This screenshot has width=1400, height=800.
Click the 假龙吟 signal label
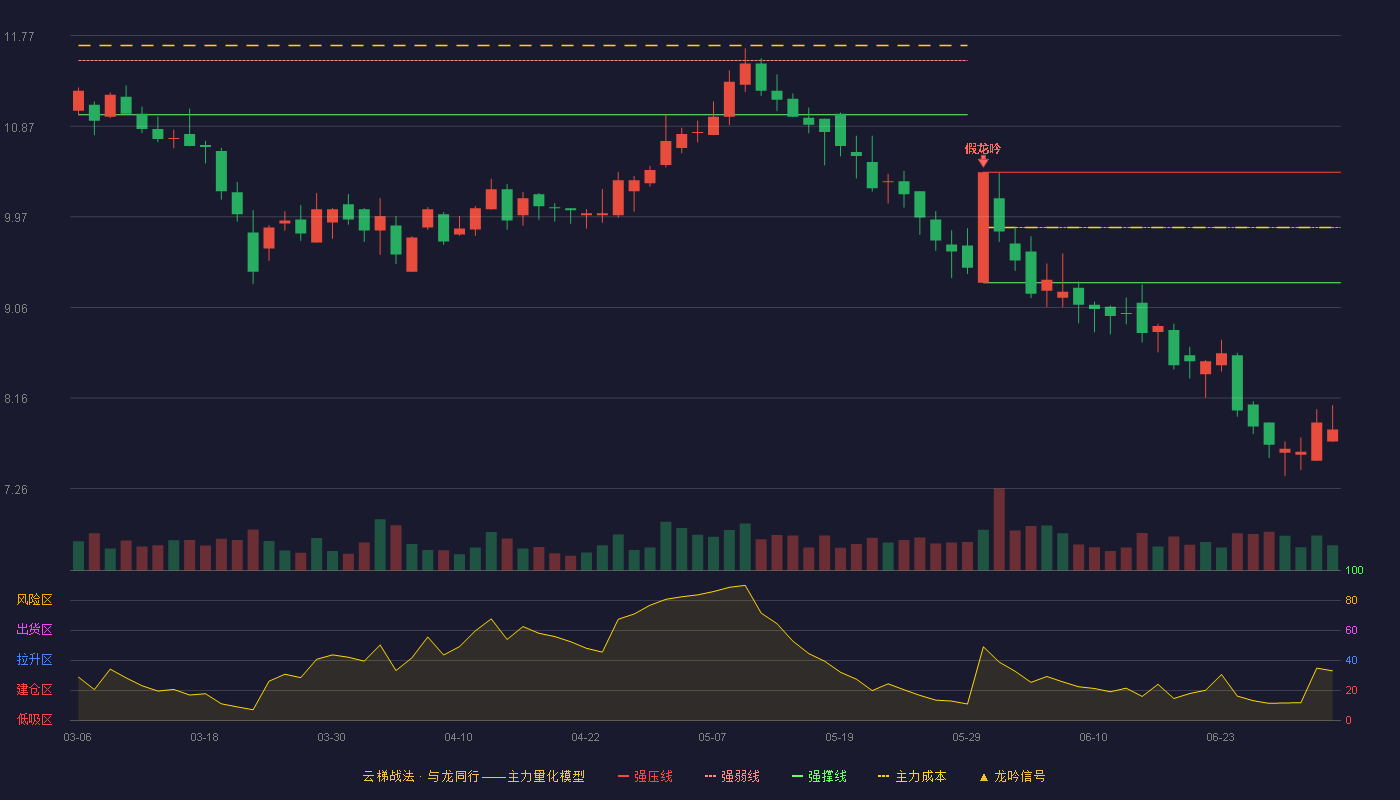pos(983,148)
